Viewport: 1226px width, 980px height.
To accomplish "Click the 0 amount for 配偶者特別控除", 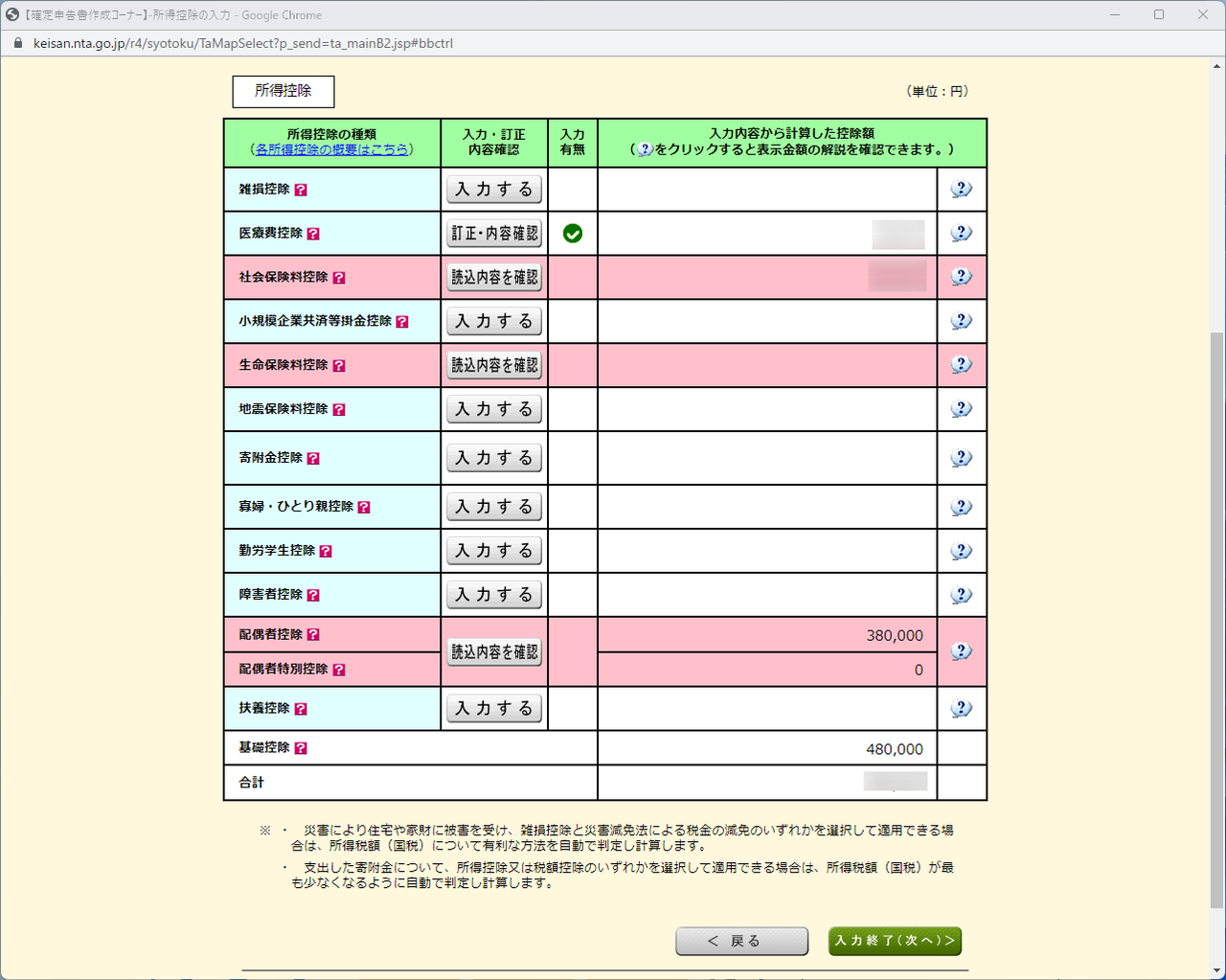I will pos(919,671).
